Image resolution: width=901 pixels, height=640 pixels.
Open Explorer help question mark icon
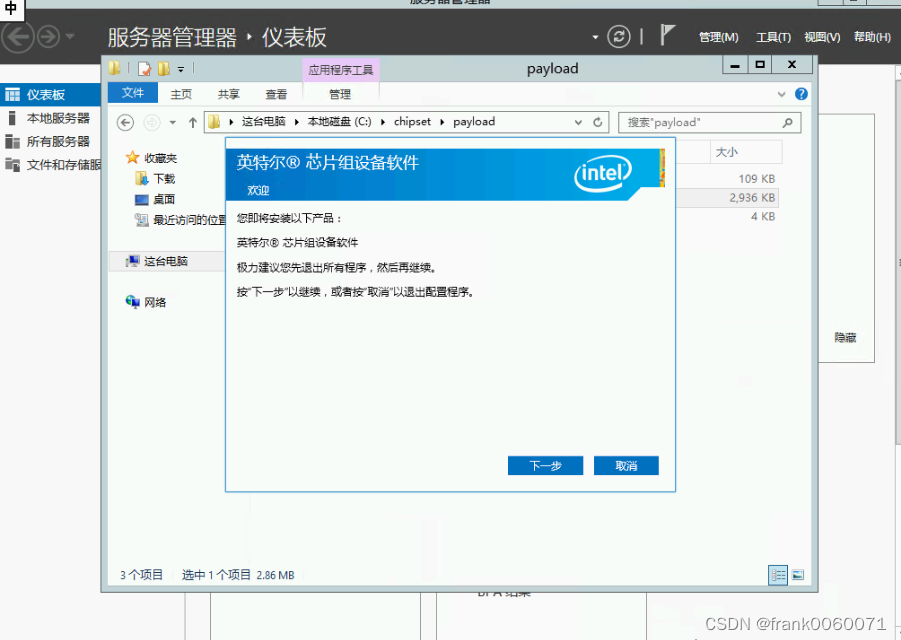801,94
